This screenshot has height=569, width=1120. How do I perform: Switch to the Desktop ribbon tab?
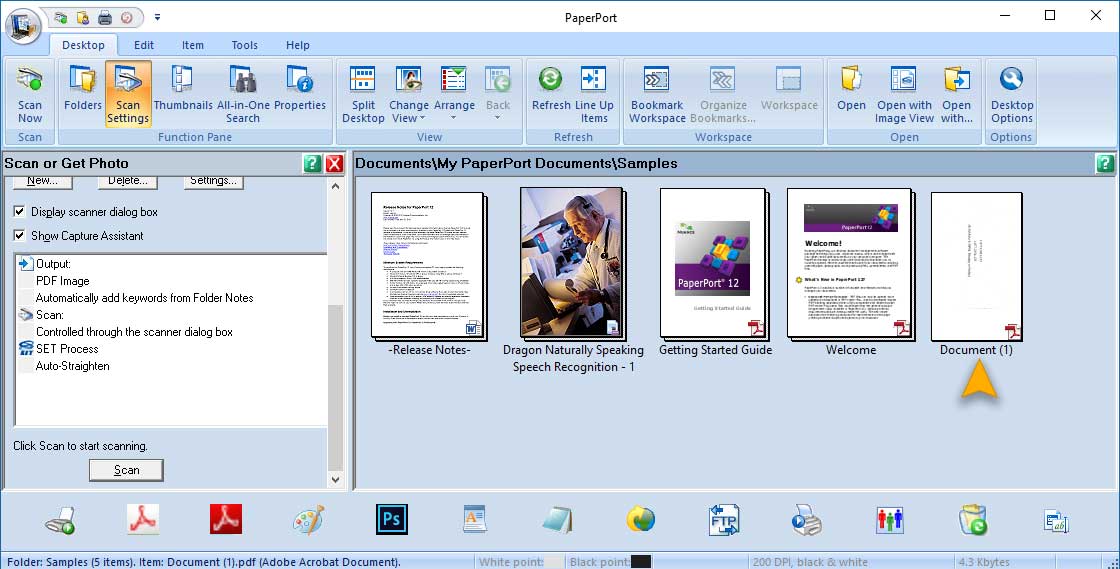pyautogui.click(x=83, y=45)
